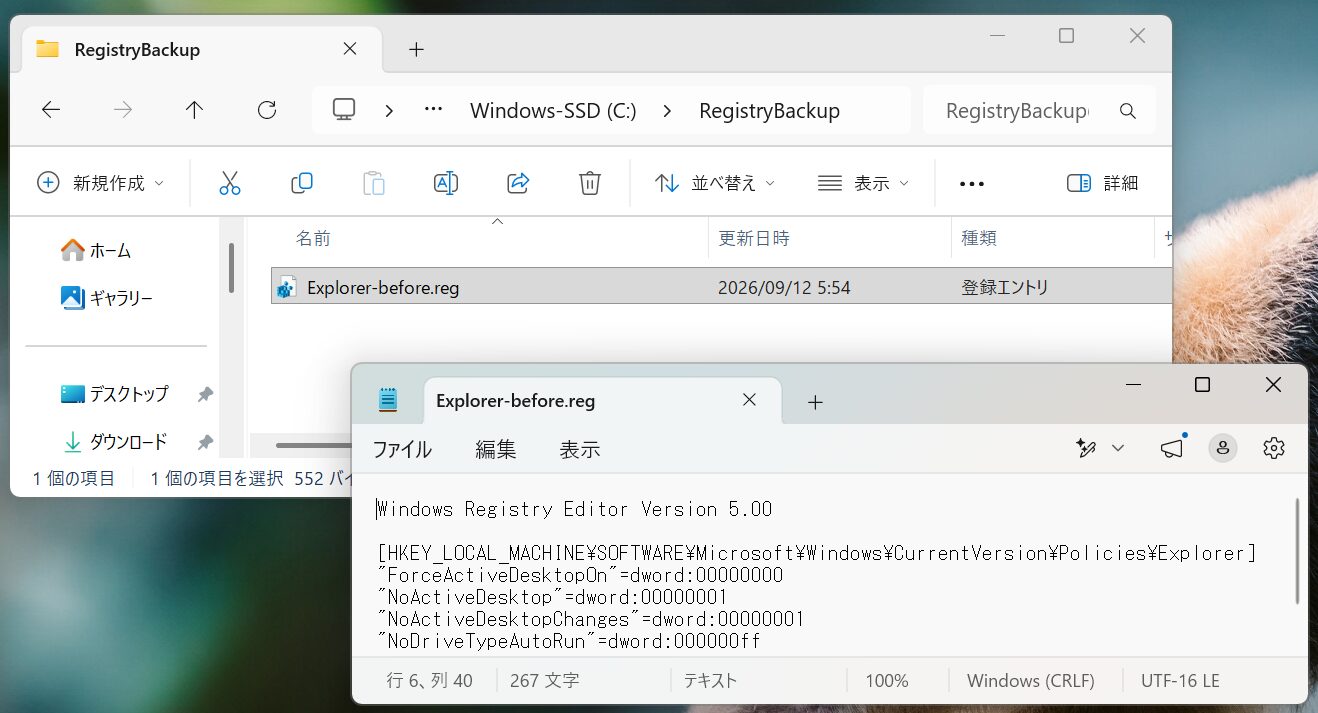Cut the selected file with the scissors icon
Image resolution: width=1318 pixels, height=713 pixels.
[230, 183]
